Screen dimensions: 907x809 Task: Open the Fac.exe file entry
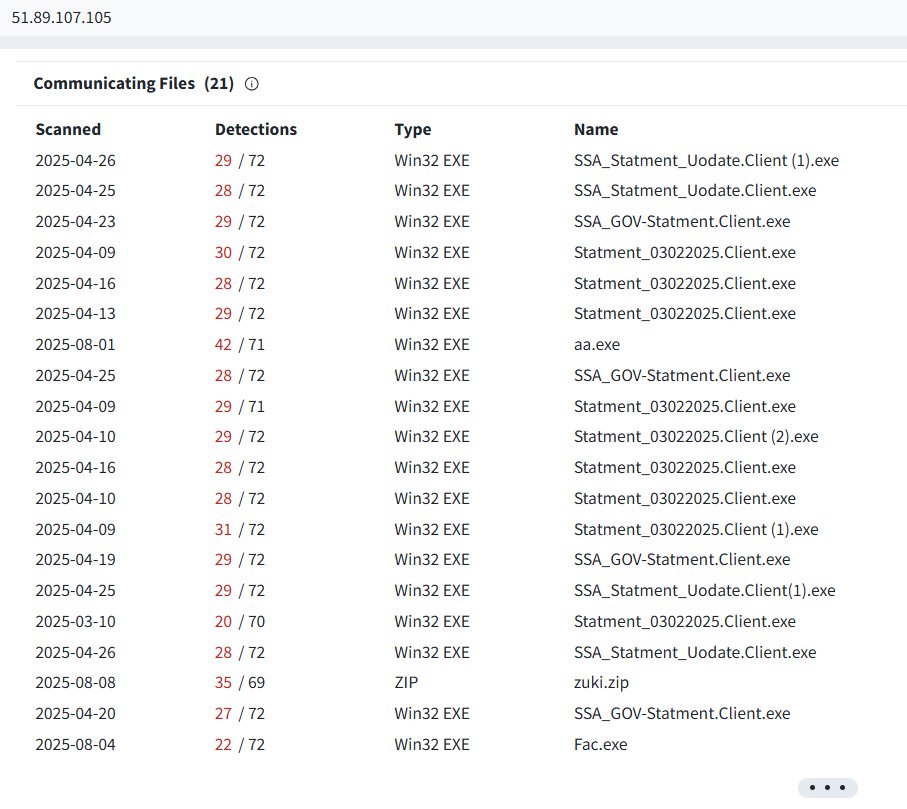click(x=598, y=744)
